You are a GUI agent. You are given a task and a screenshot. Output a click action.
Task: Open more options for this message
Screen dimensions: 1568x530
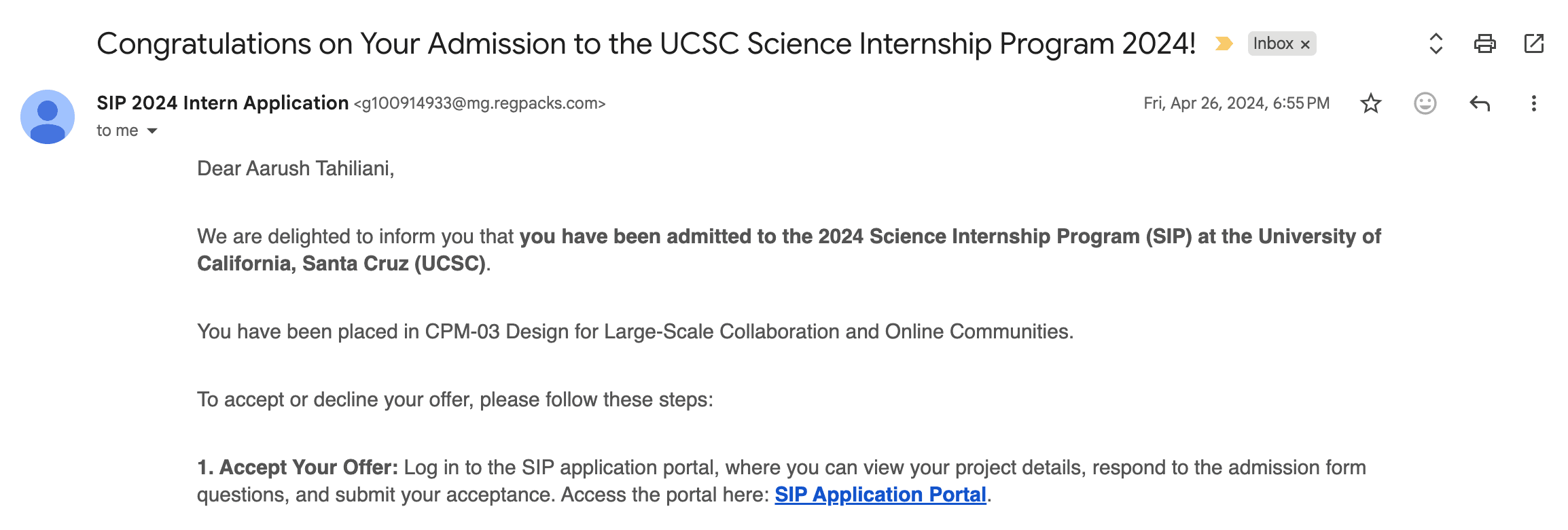[1533, 103]
